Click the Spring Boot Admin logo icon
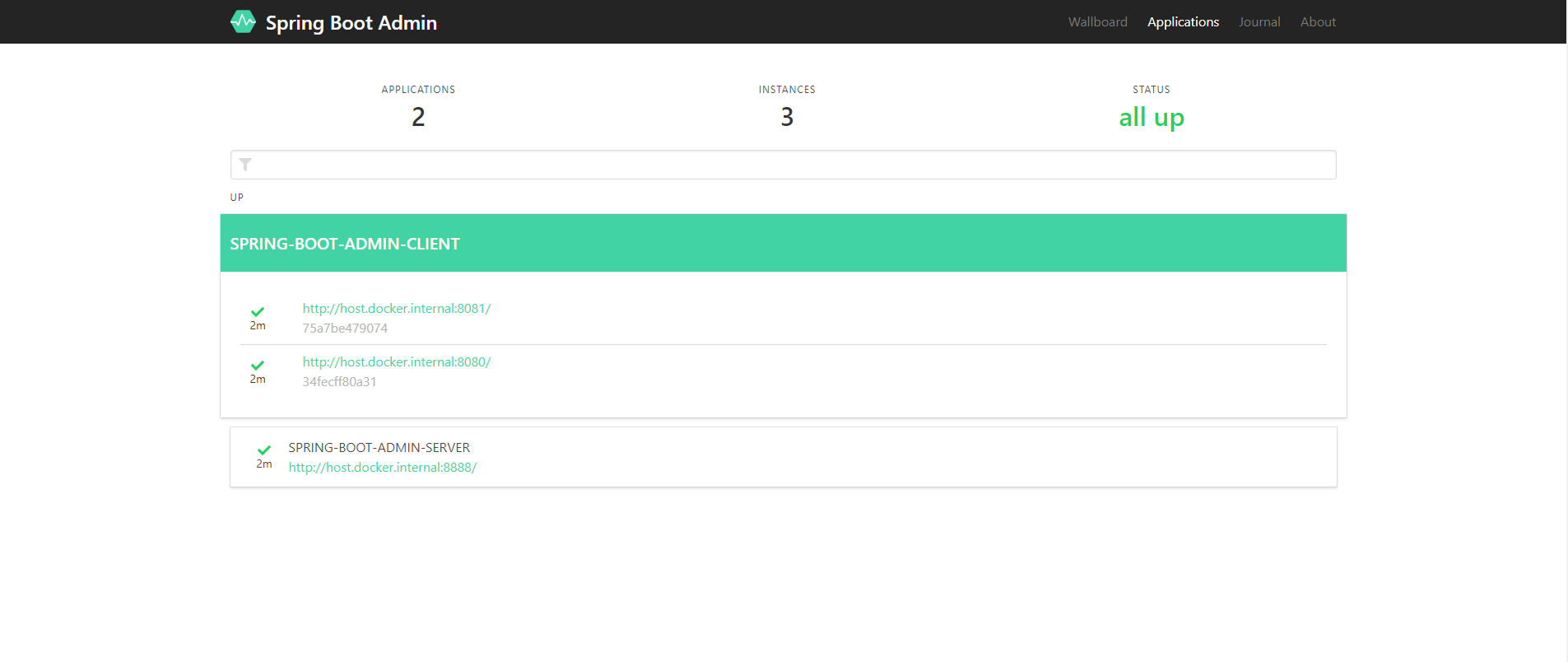Image resolution: width=1568 pixels, height=662 pixels. point(243,21)
